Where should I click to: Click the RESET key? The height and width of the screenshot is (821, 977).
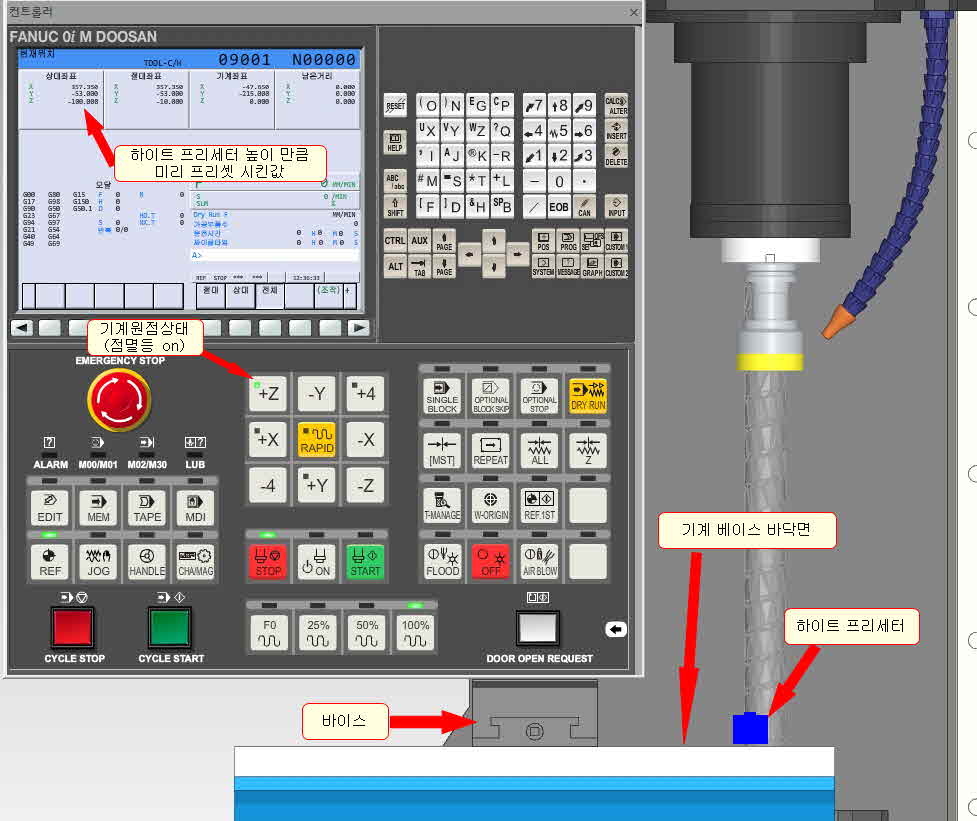pos(395,105)
